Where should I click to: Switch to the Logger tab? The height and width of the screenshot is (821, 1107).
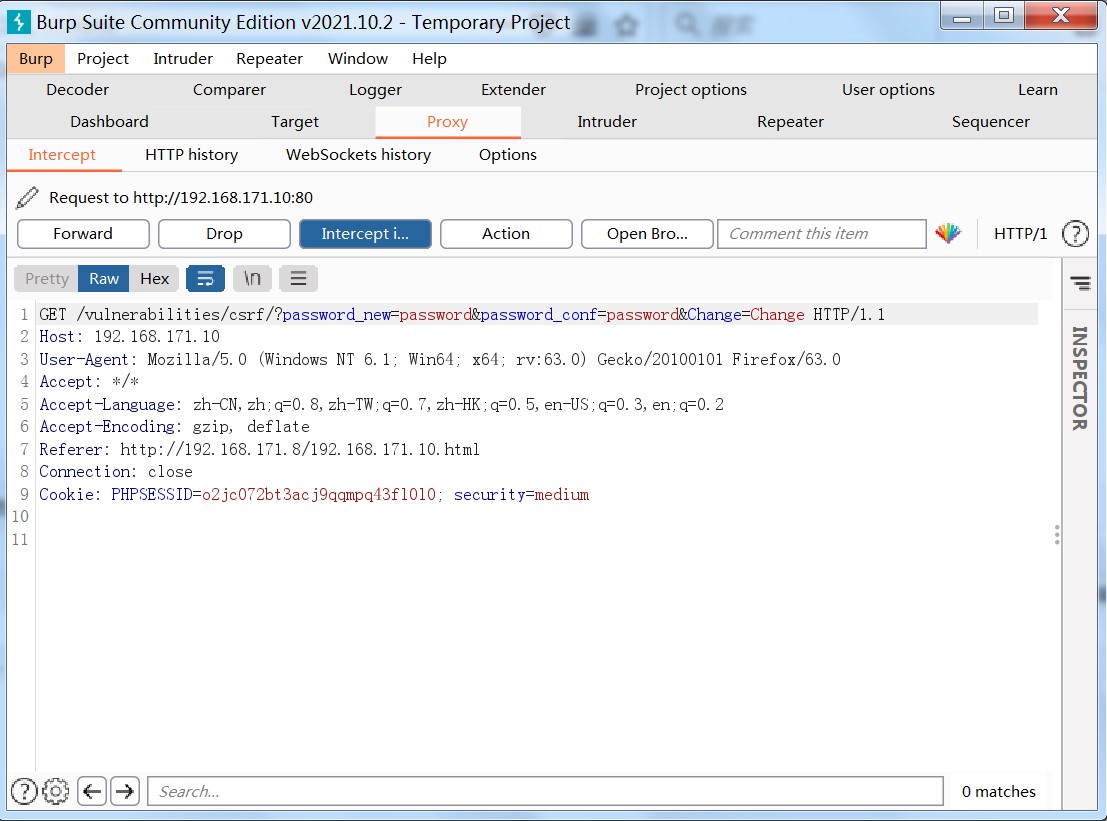tap(376, 90)
